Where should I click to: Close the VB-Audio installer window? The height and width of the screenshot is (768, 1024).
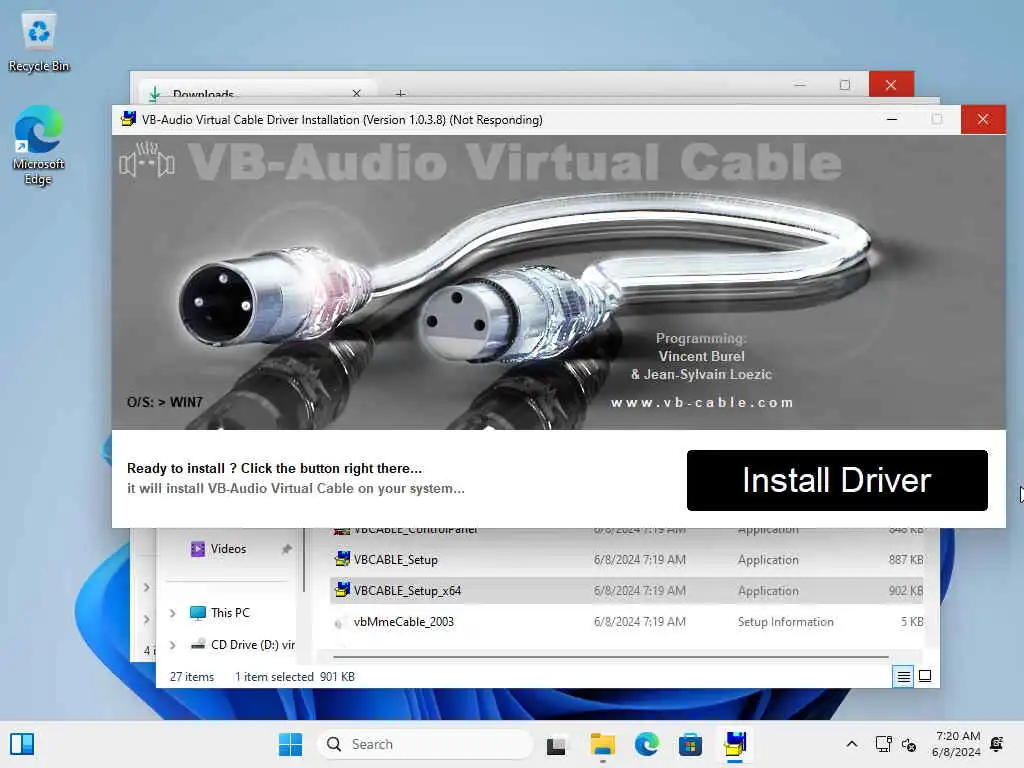(x=983, y=120)
